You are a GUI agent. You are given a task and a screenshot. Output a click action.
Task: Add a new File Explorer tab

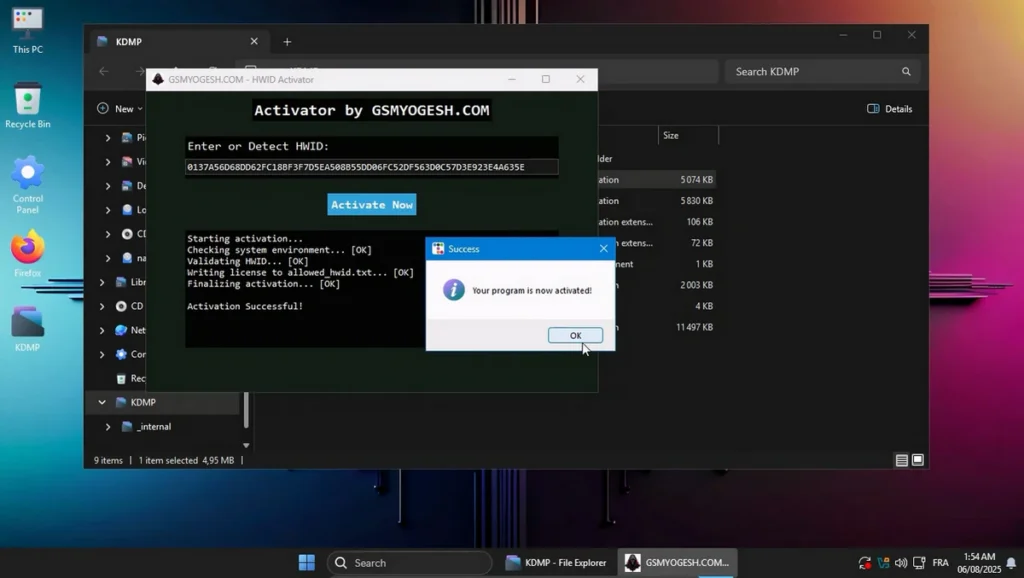tap(287, 42)
